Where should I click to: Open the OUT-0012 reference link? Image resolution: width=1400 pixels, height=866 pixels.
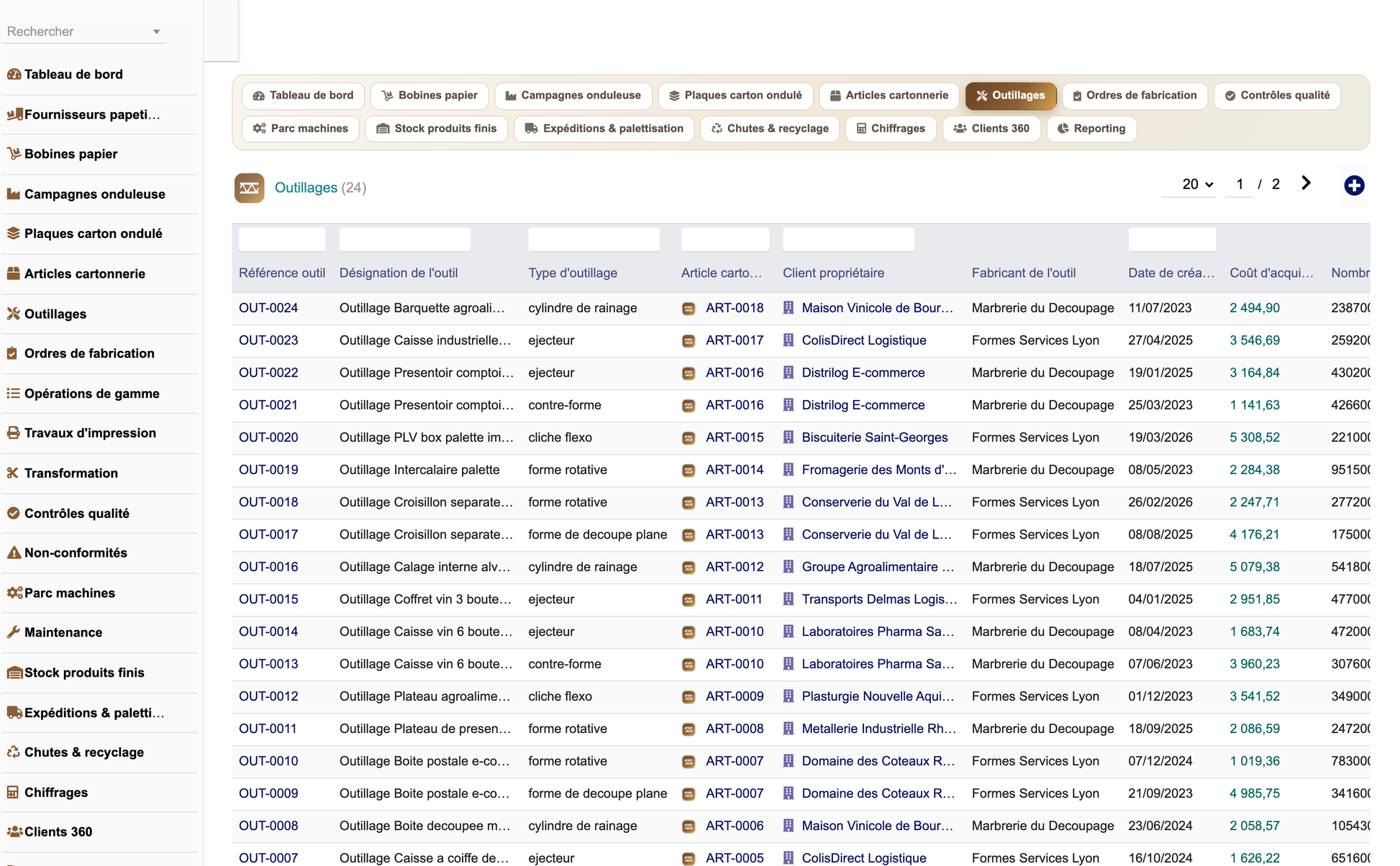click(x=268, y=696)
